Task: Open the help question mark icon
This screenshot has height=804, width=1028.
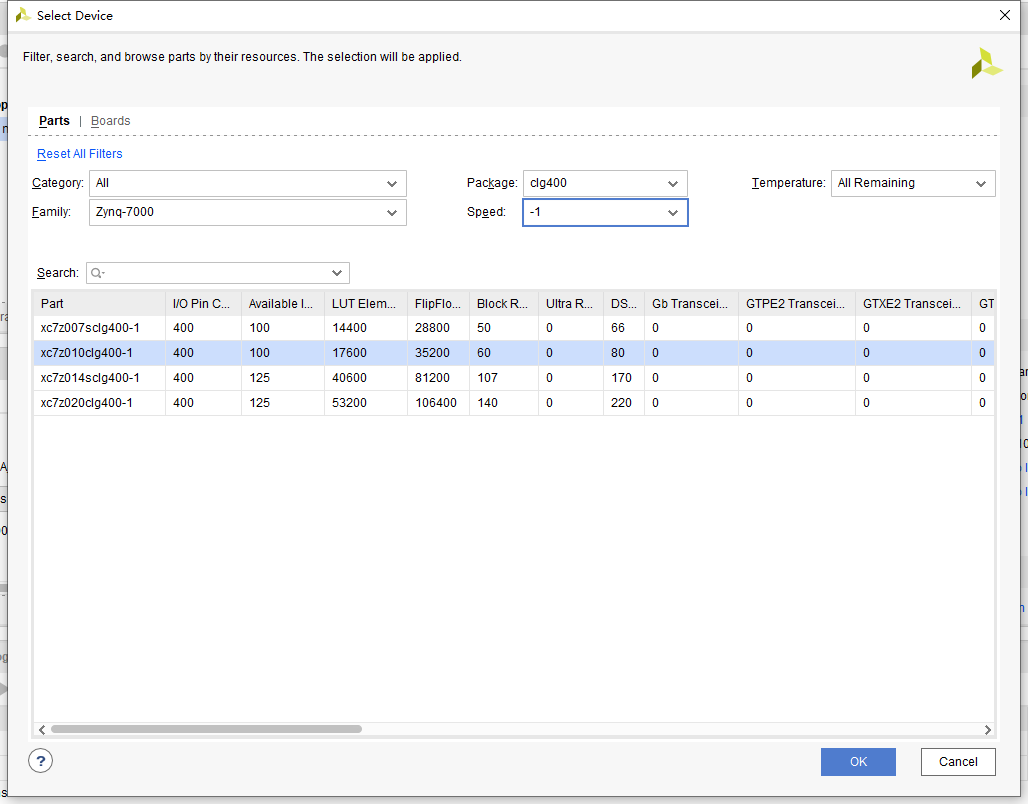Action: (41, 761)
